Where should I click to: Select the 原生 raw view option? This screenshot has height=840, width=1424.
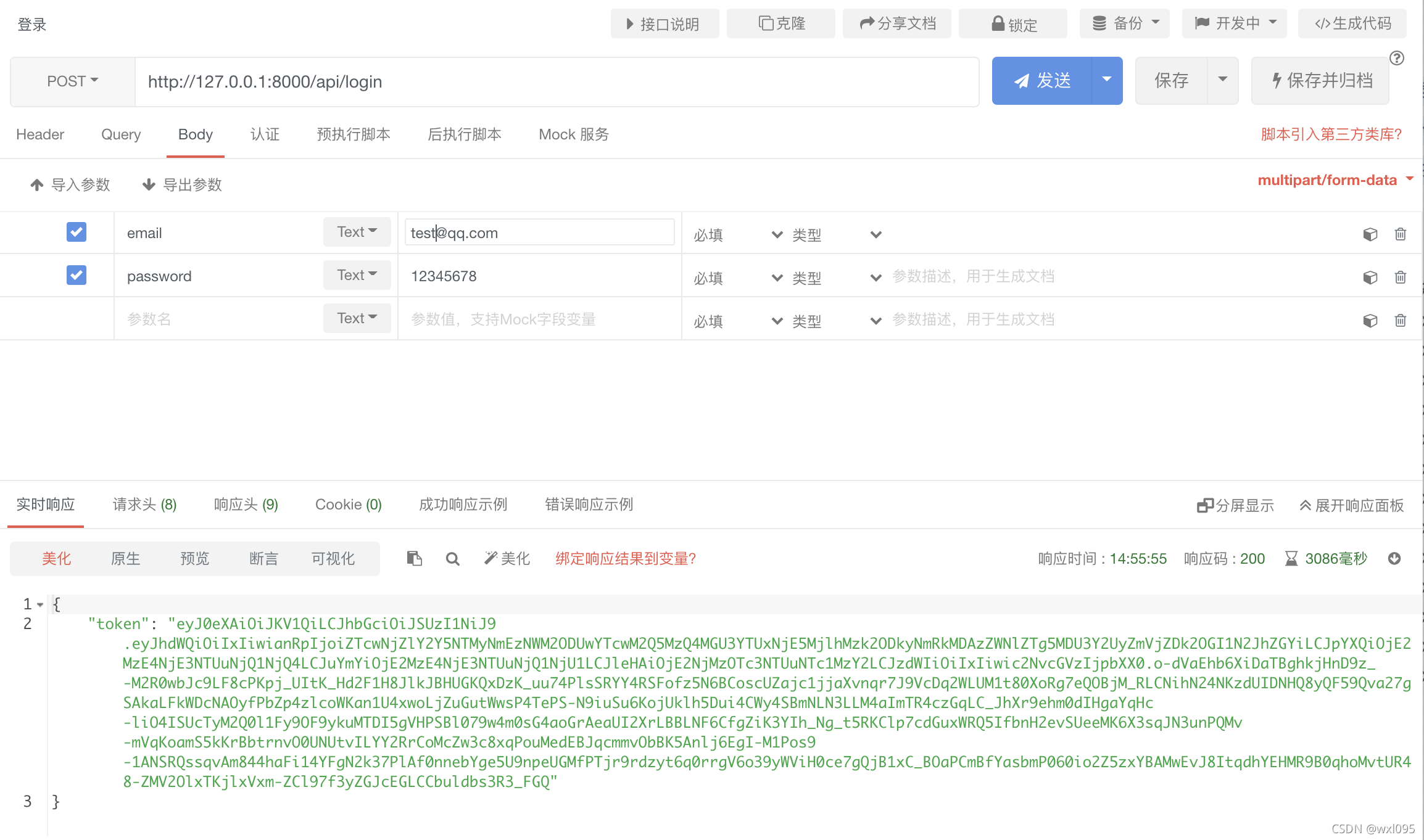click(x=126, y=559)
